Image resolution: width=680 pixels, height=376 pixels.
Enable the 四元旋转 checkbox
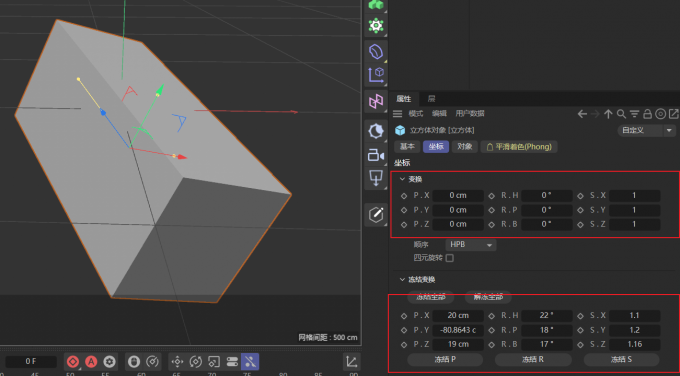[450, 258]
